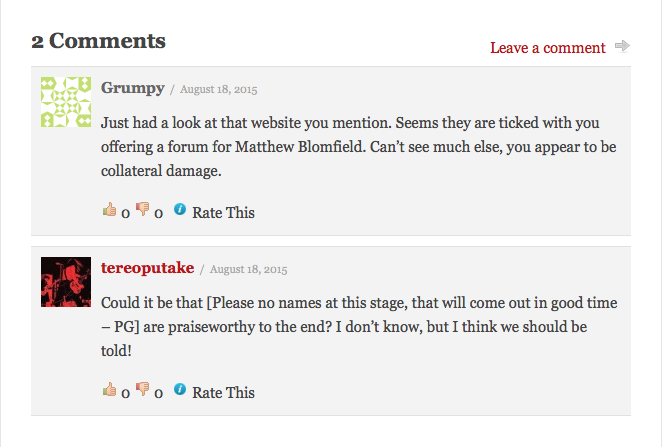Viewport: 662px width, 447px height.
Task: Click the grey arrow beside Leave a comment
Action: [x=622, y=46]
